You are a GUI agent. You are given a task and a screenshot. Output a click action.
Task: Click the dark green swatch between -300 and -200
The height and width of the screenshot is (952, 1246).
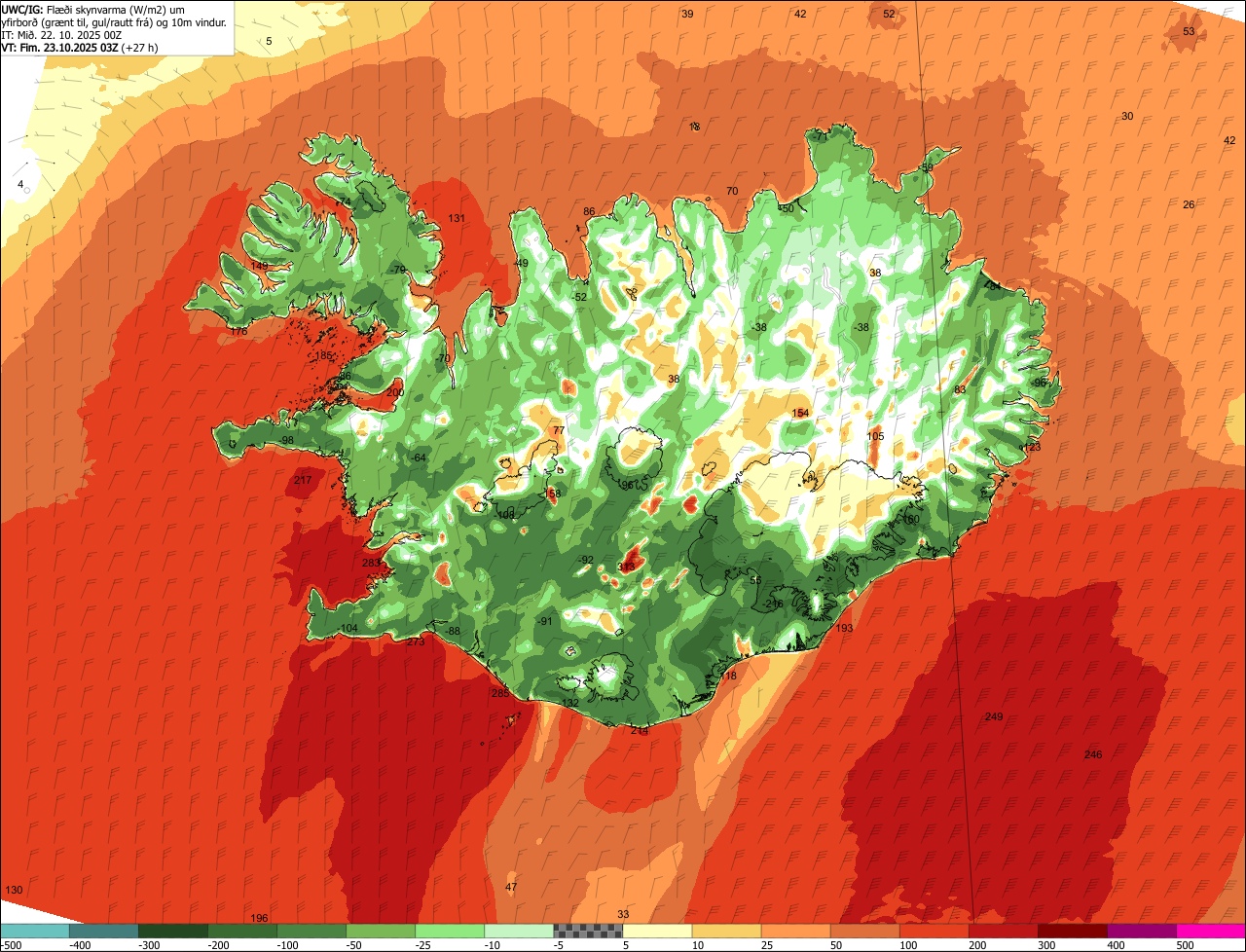172,931
